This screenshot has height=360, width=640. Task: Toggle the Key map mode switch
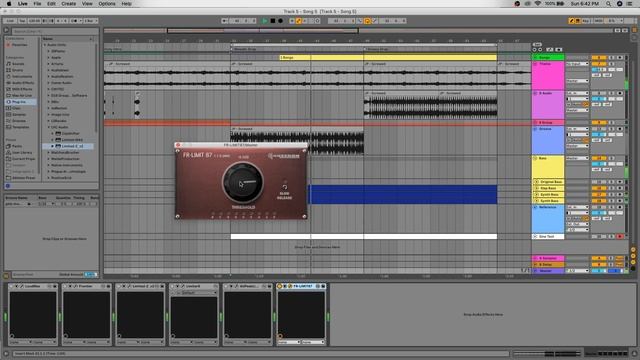(586, 21)
